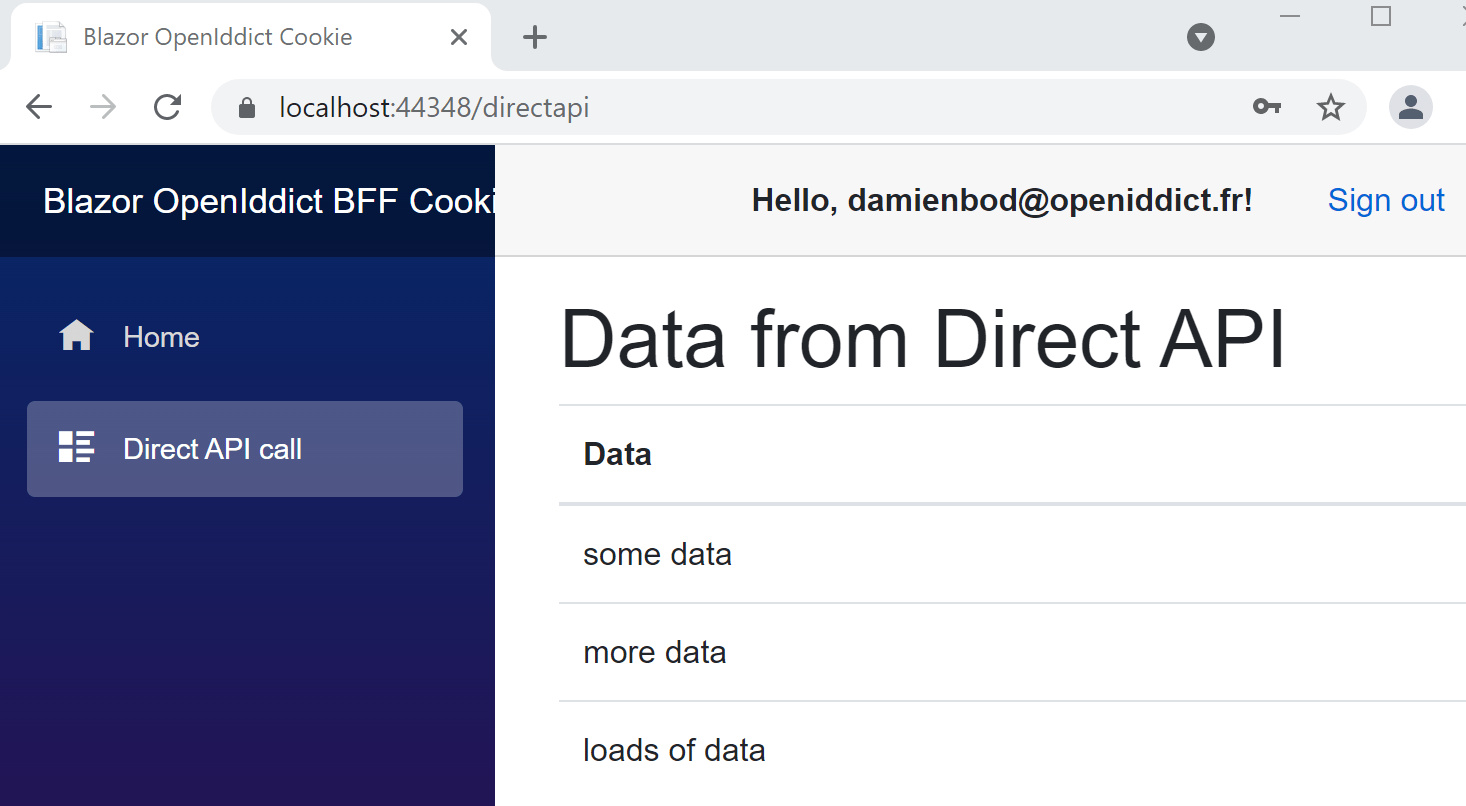This screenshot has width=1466, height=806.
Task: Click the Direct API call grid icon
Action: coord(76,448)
